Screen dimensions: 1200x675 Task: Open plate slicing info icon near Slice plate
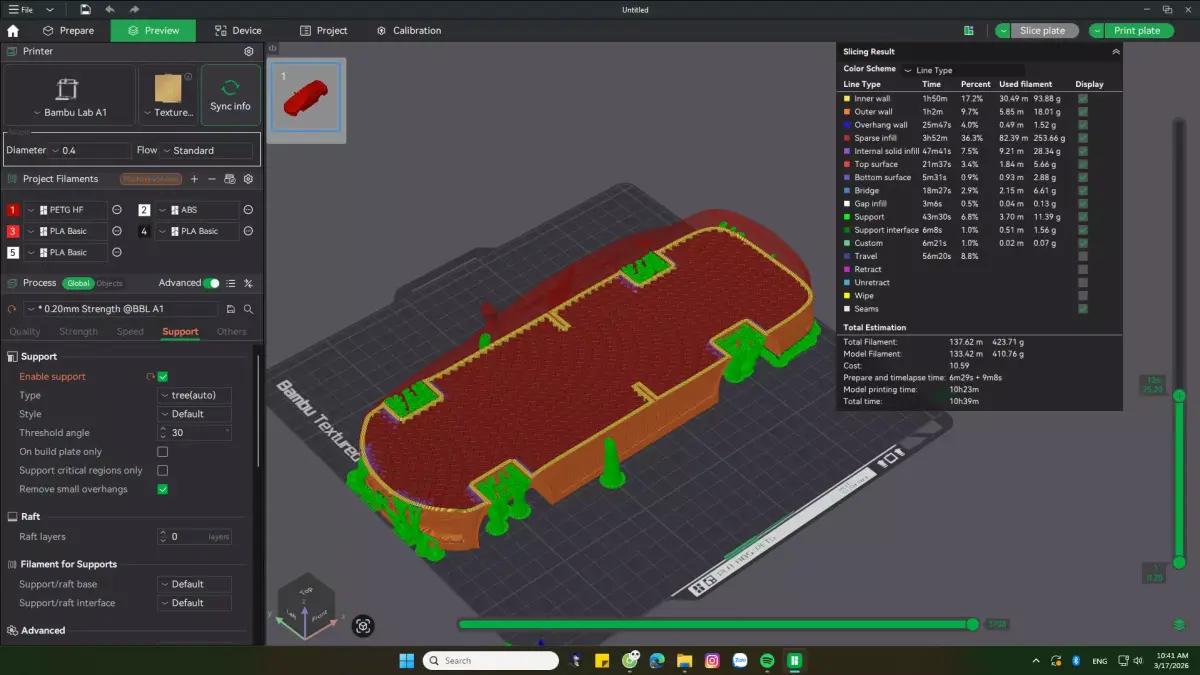968,30
